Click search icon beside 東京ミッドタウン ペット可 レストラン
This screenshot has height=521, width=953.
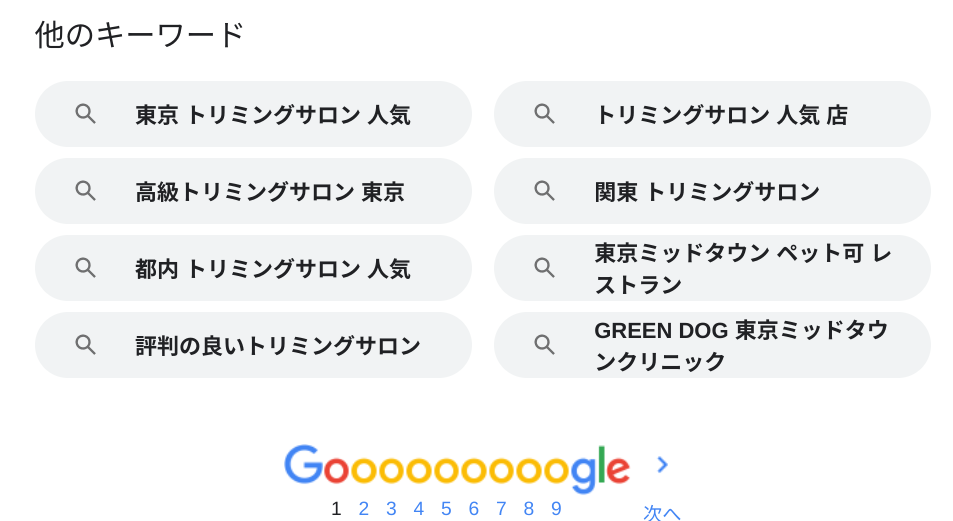click(544, 268)
